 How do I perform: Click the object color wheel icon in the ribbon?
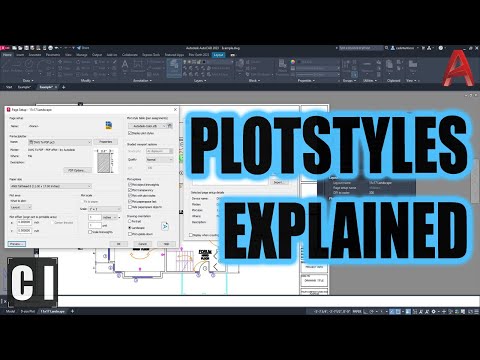[x=293, y=62]
